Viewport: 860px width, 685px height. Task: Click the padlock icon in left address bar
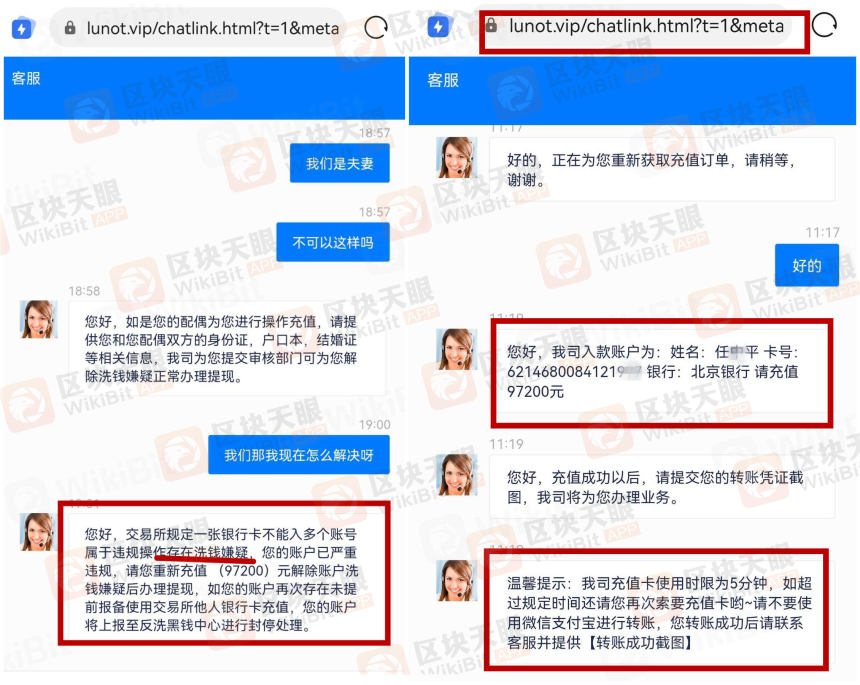click(70, 29)
